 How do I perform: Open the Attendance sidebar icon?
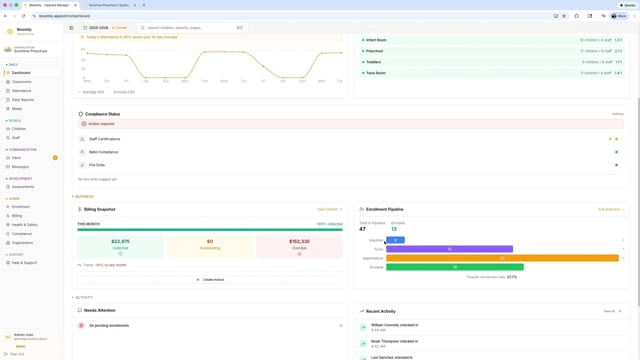pyautogui.click(x=8, y=91)
